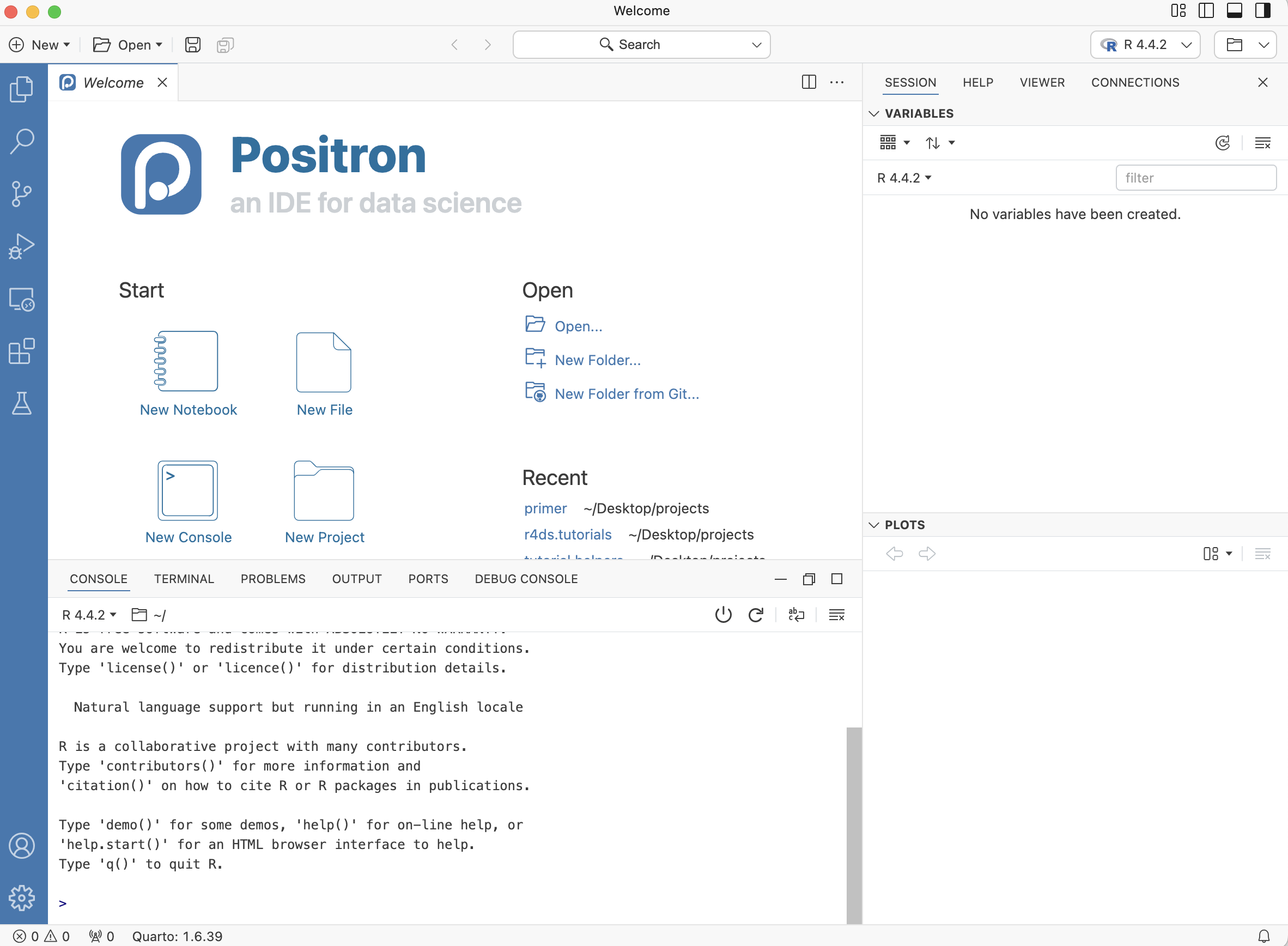Show next plot in Plots pane
The height and width of the screenshot is (946, 1288).
pos(927,553)
